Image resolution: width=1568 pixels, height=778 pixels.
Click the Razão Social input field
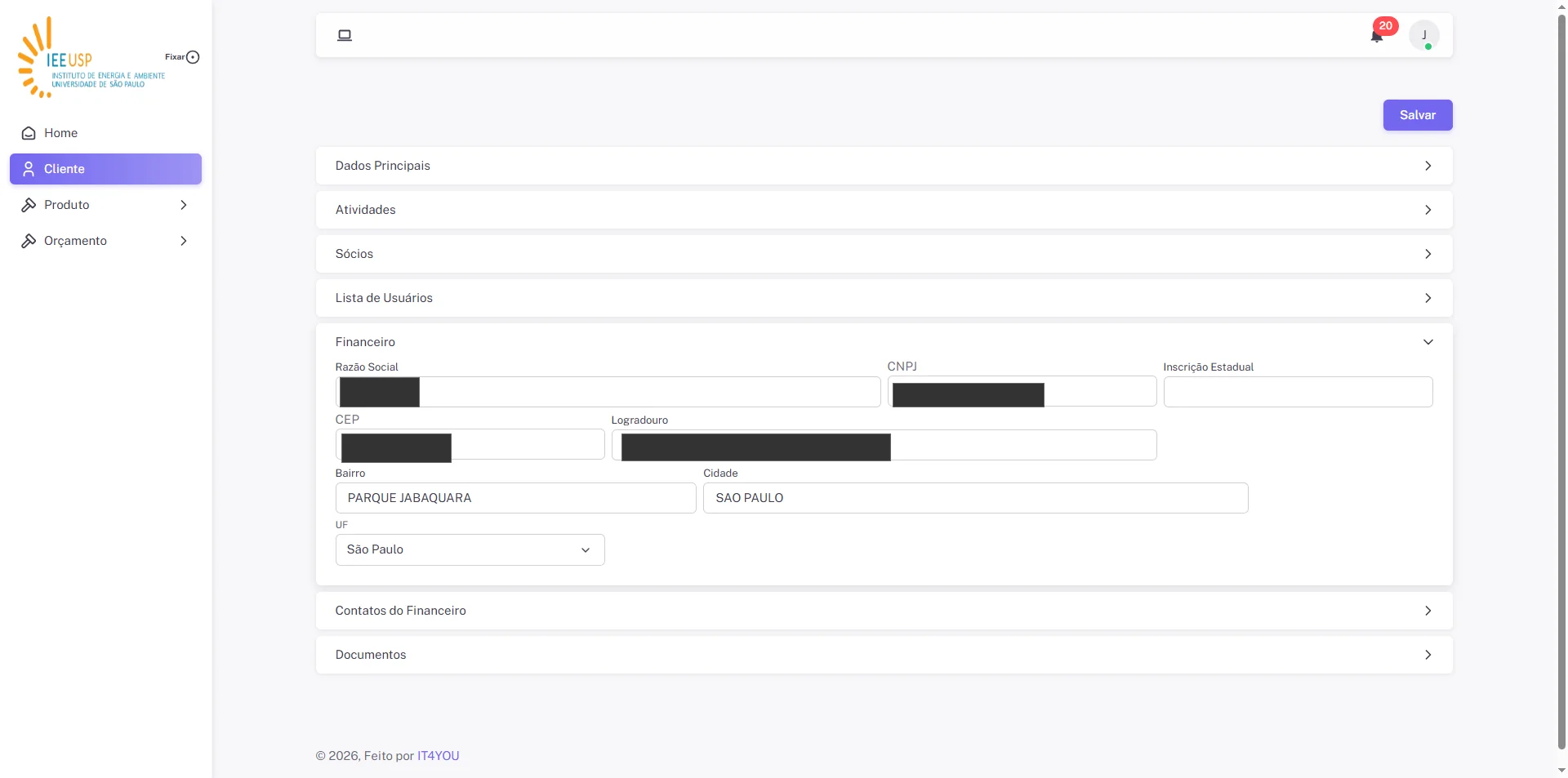click(608, 392)
